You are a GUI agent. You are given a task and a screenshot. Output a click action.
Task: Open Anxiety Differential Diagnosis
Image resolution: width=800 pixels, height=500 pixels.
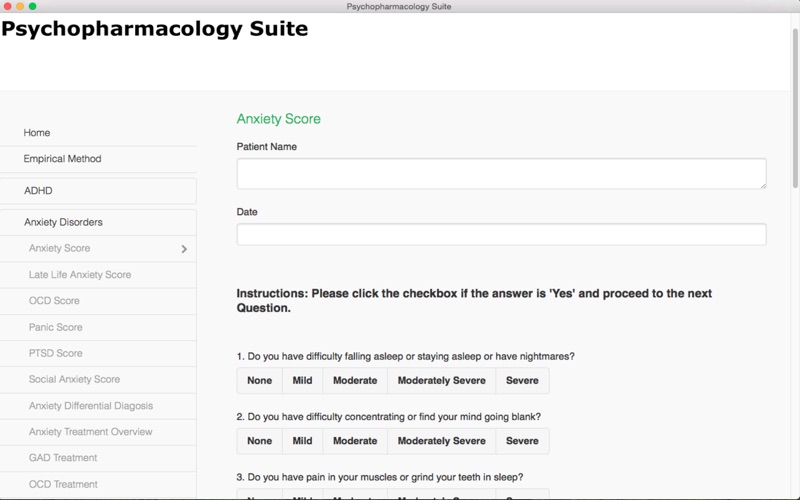click(91, 406)
